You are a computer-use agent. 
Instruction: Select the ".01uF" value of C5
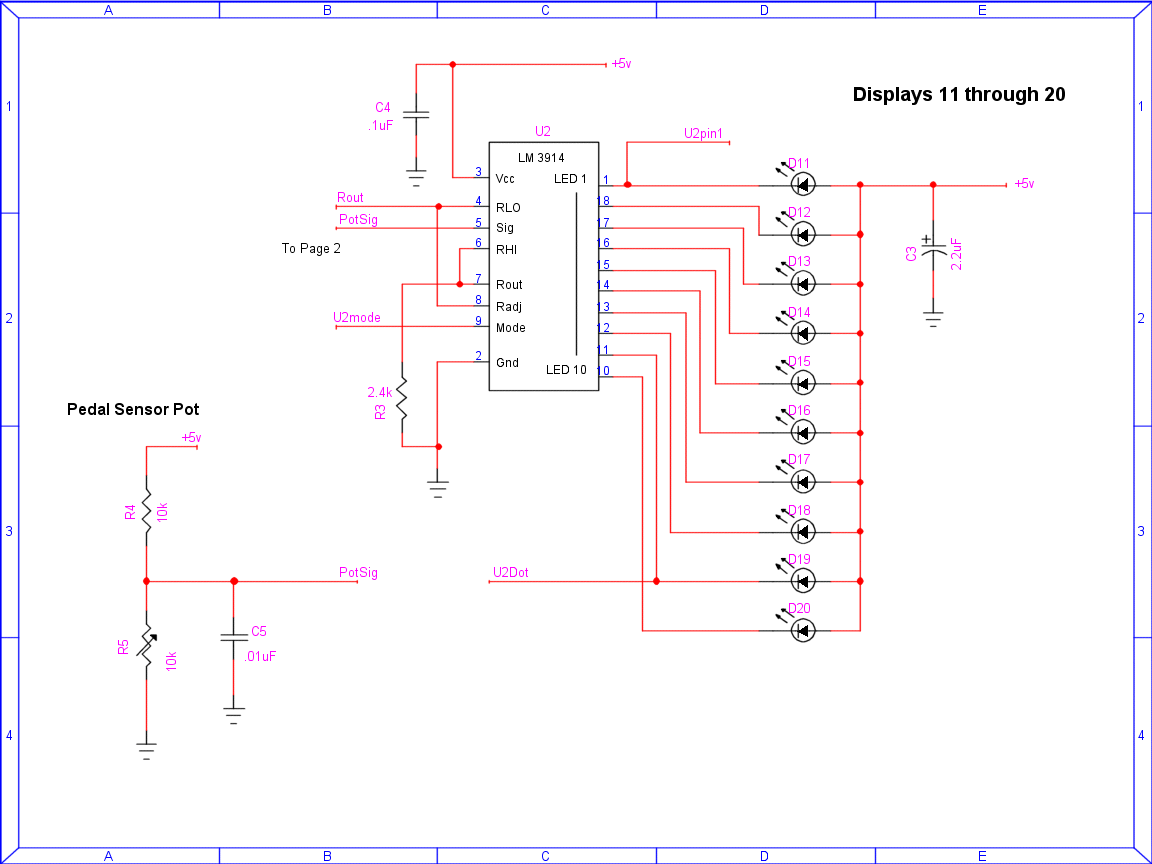tap(260, 656)
